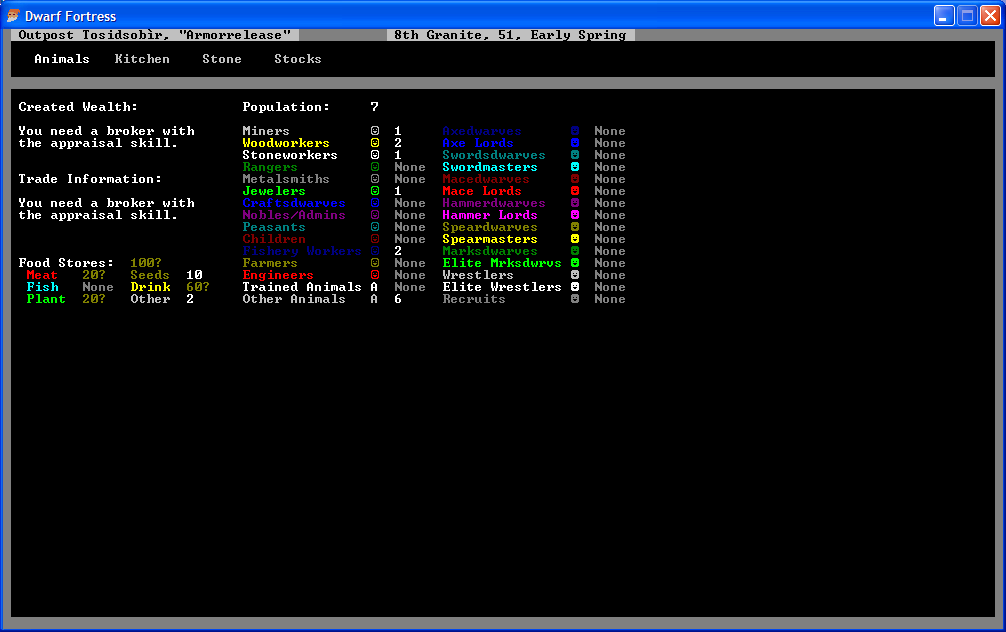1006x632 pixels.
Task: Click the 'Hammer Lords' military label
Action: [490, 215]
